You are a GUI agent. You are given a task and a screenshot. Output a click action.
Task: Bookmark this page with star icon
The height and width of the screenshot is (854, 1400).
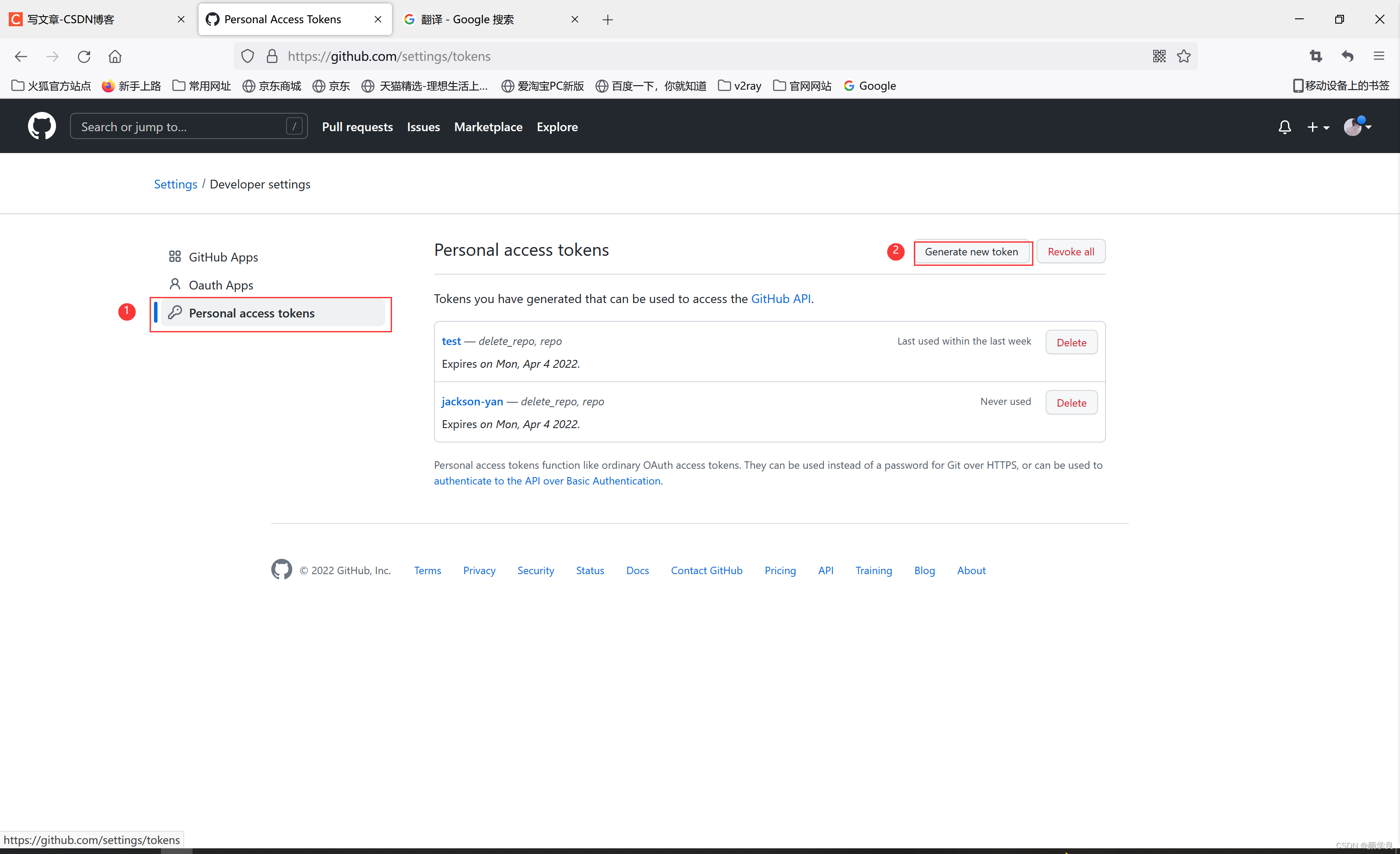coord(1183,56)
